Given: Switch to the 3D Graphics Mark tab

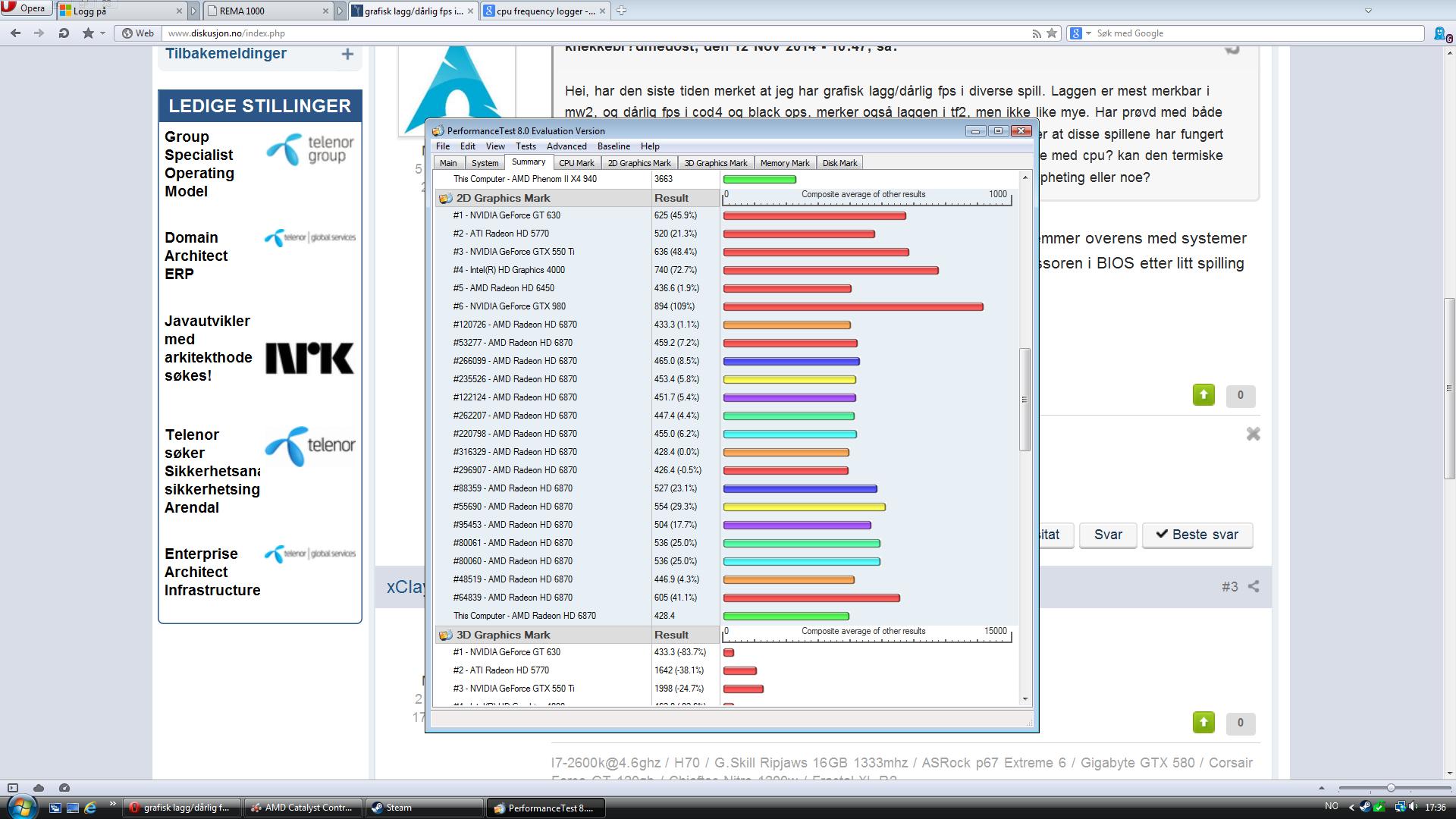Looking at the screenshot, I should (716, 163).
